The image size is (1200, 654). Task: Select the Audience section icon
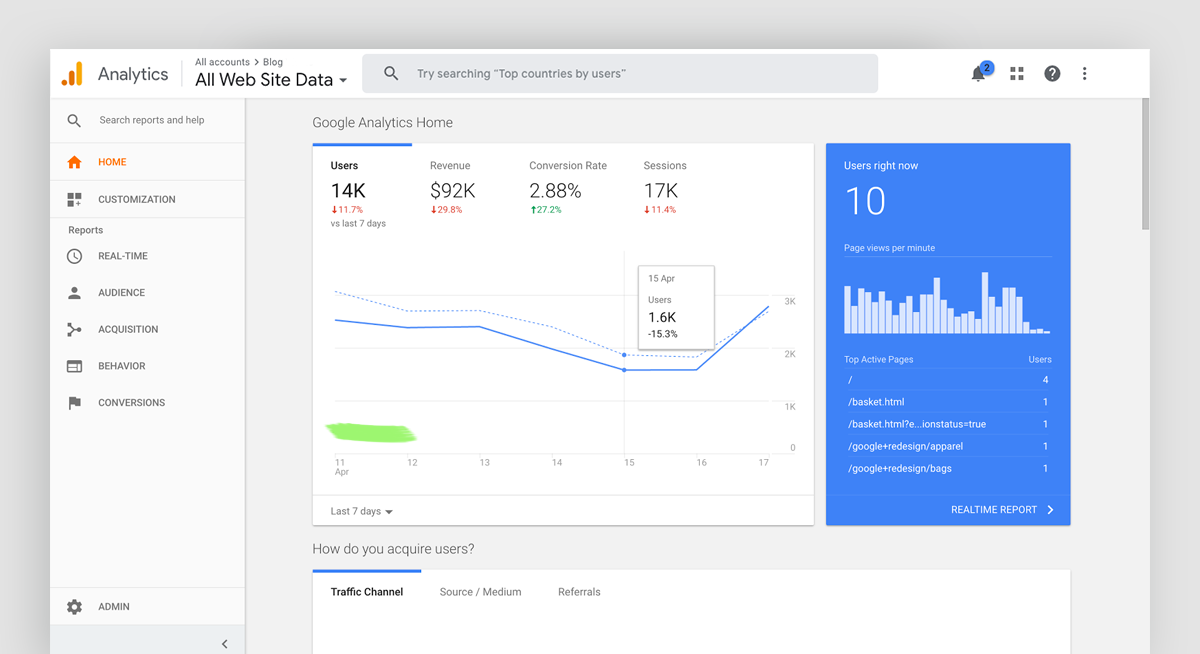pyautogui.click(x=73, y=292)
